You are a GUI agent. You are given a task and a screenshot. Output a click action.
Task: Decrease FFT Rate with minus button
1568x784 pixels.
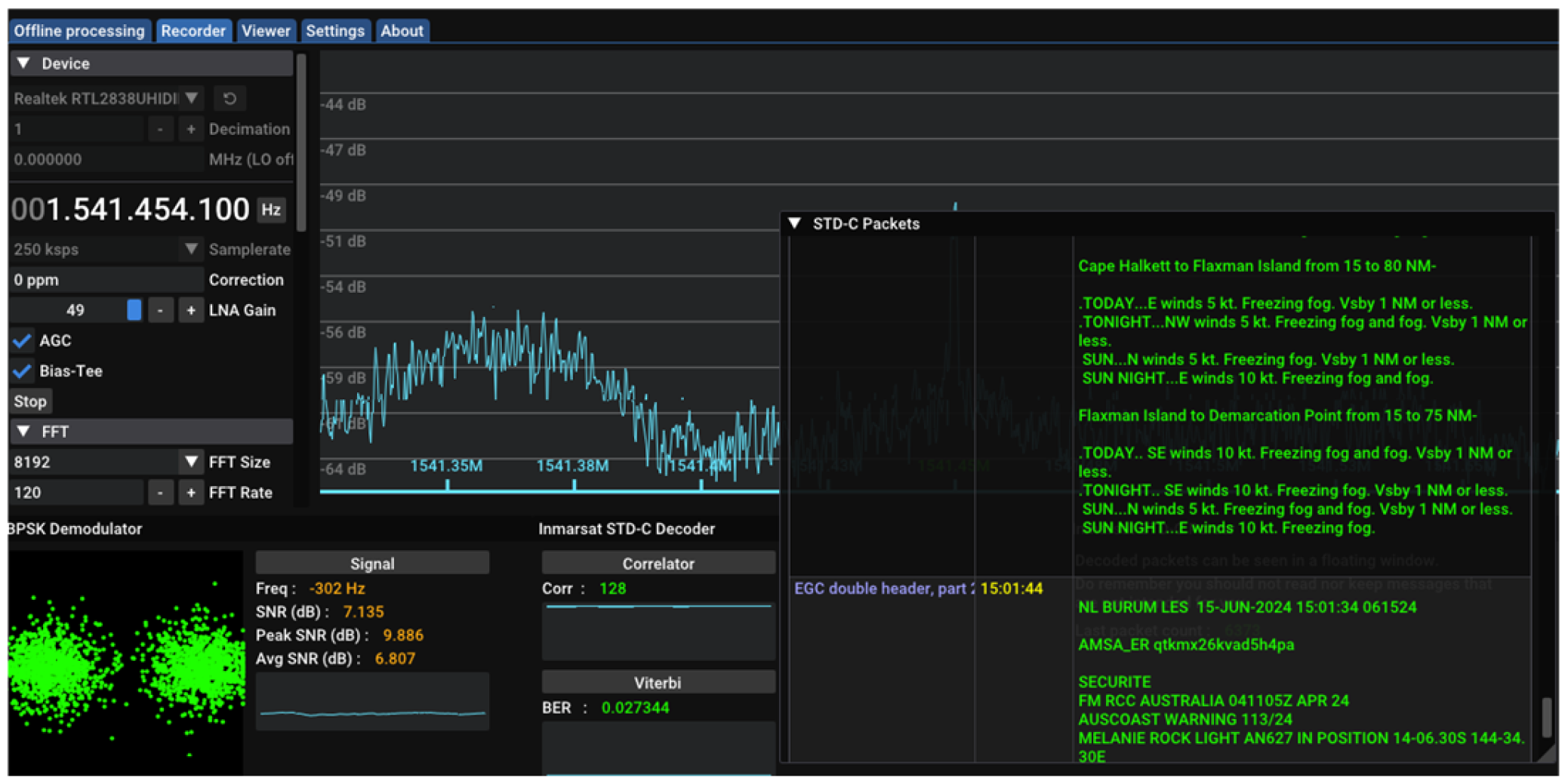(160, 493)
